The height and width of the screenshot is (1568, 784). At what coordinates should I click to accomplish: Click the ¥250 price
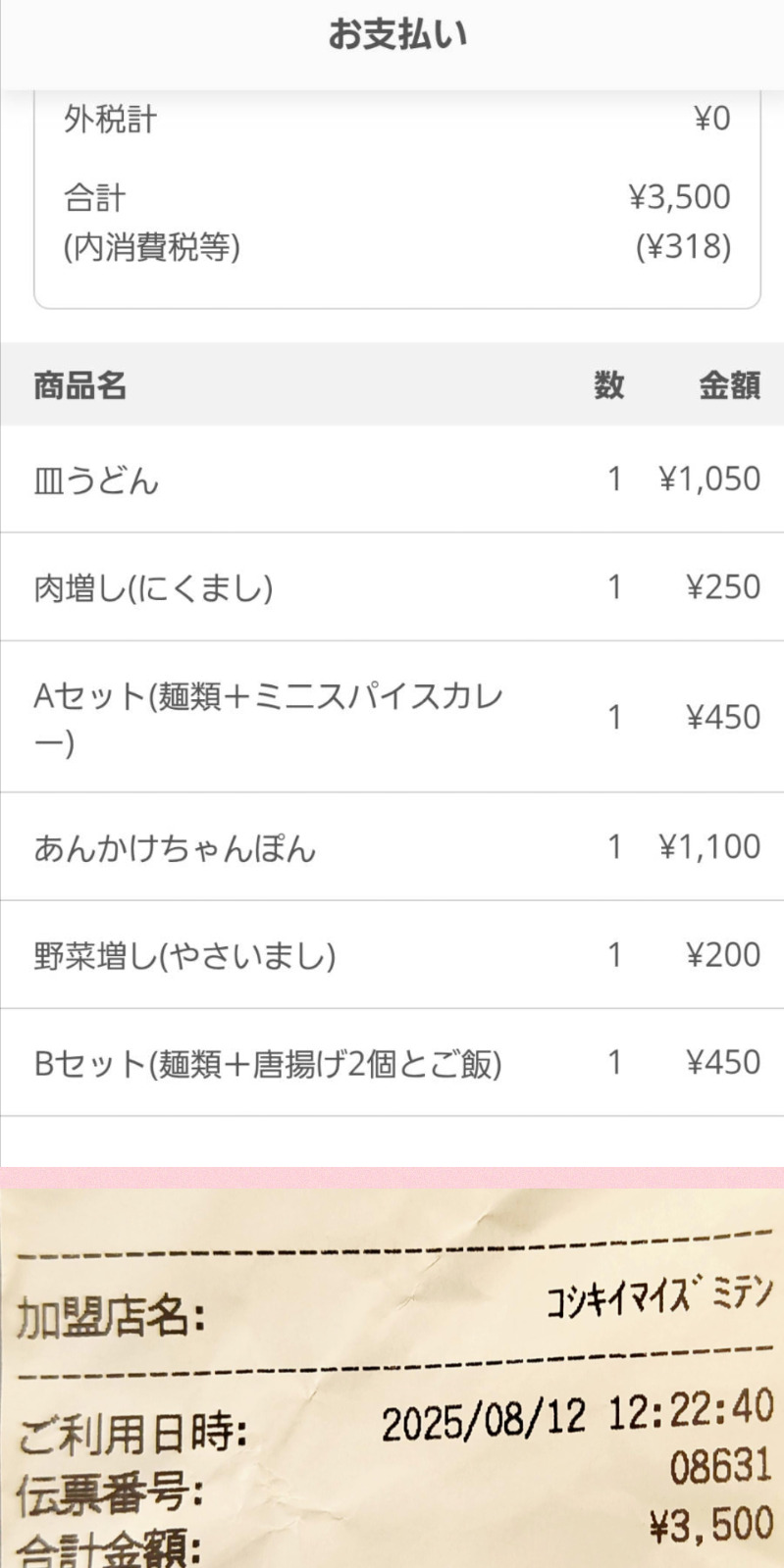click(x=723, y=587)
